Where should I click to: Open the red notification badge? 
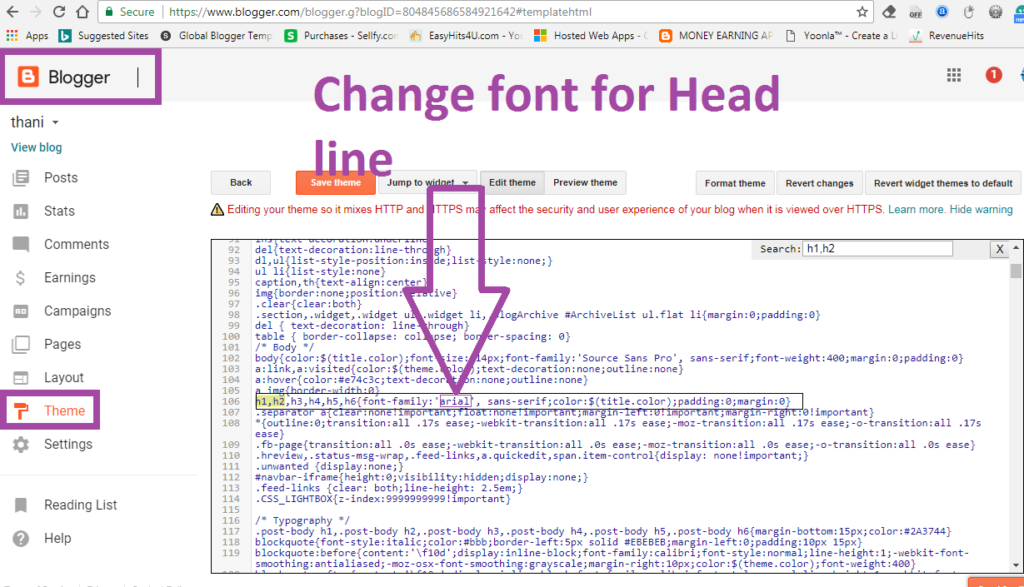(x=993, y=75)
